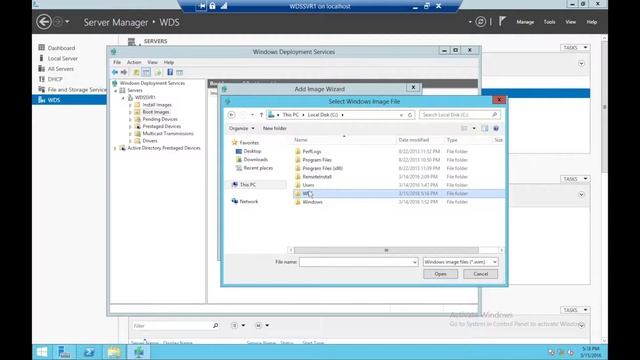This screenshot has width=640, height=360.
Task: Select the PerfLogs folder
Action: pos(312,151)
